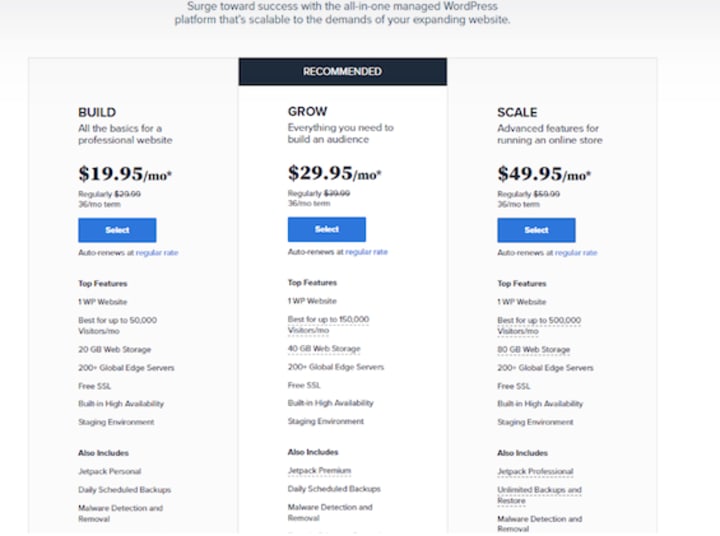Choose the GROW plan Select button

[326, 229]
